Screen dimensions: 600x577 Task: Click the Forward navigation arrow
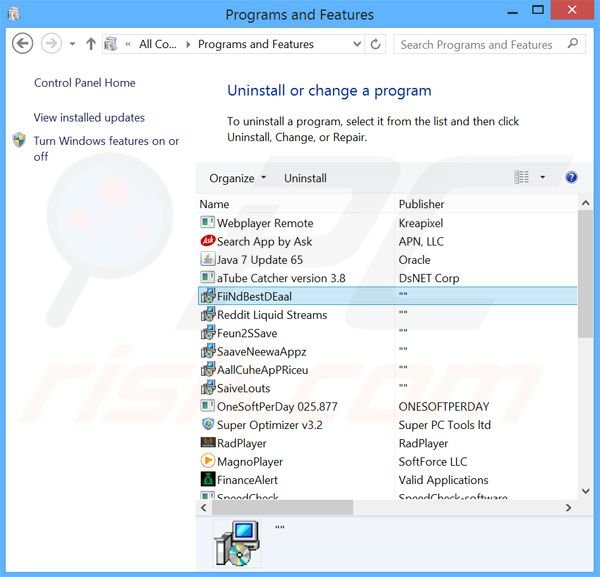51,44
